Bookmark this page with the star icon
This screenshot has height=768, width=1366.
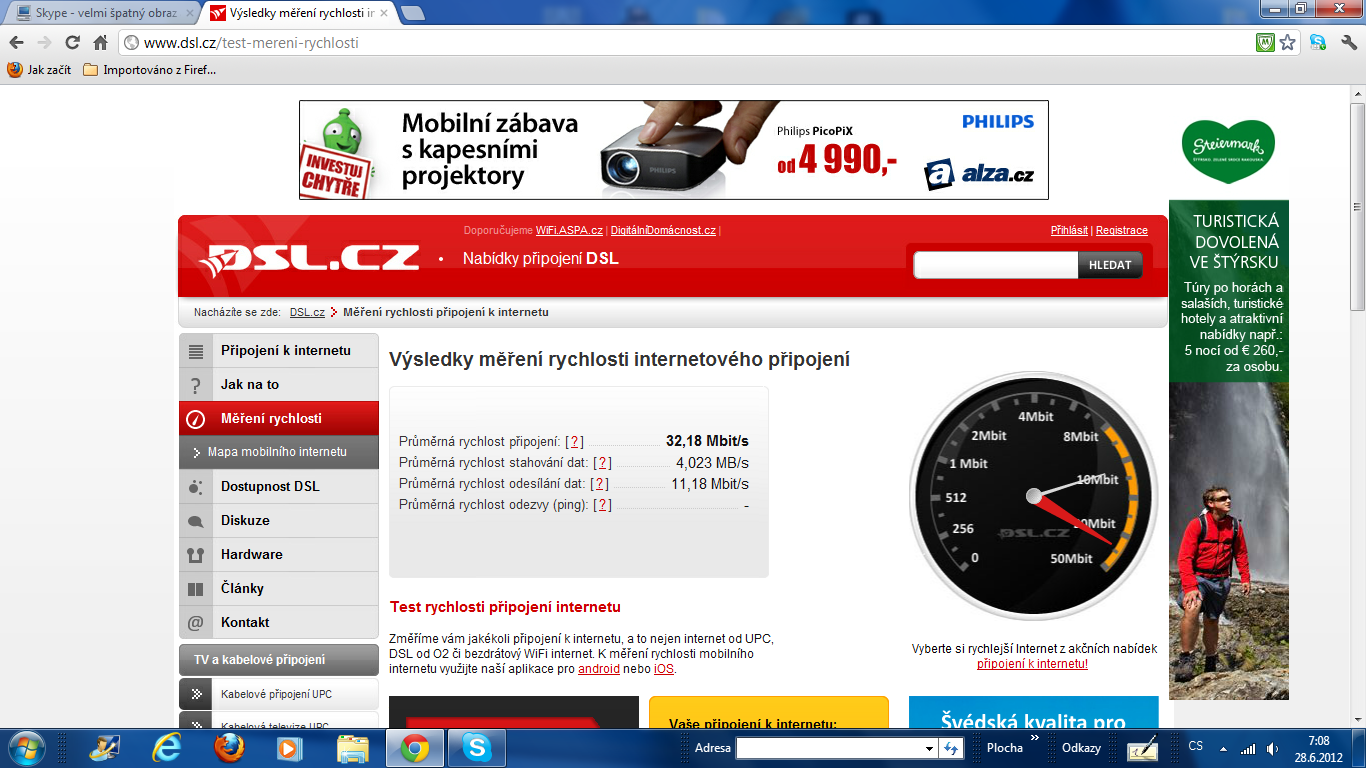coord(1288,43)
